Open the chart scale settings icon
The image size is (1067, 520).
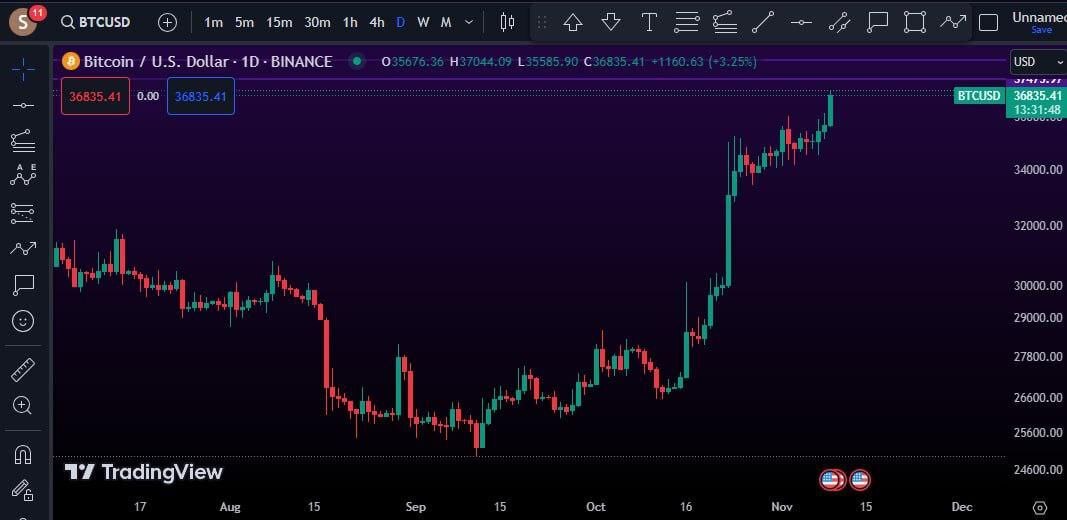coord(1039,507)
